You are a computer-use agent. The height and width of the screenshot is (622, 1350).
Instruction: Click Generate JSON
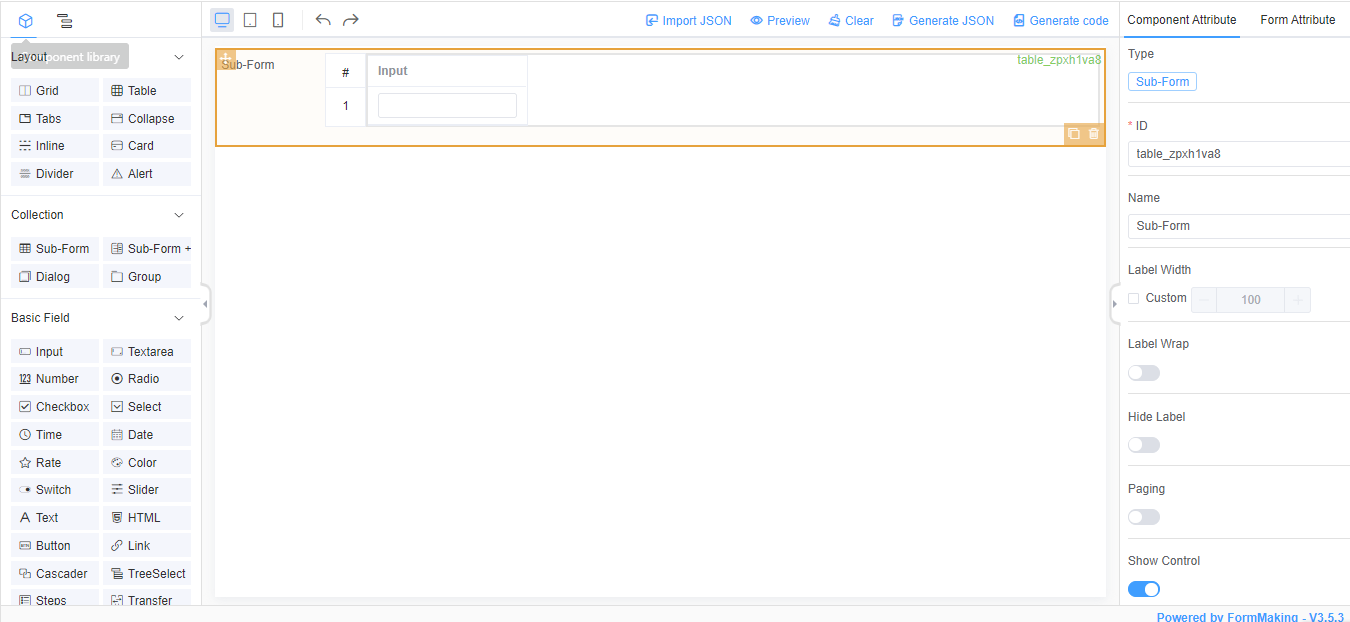pyautogui.click(x=943, y=20)
